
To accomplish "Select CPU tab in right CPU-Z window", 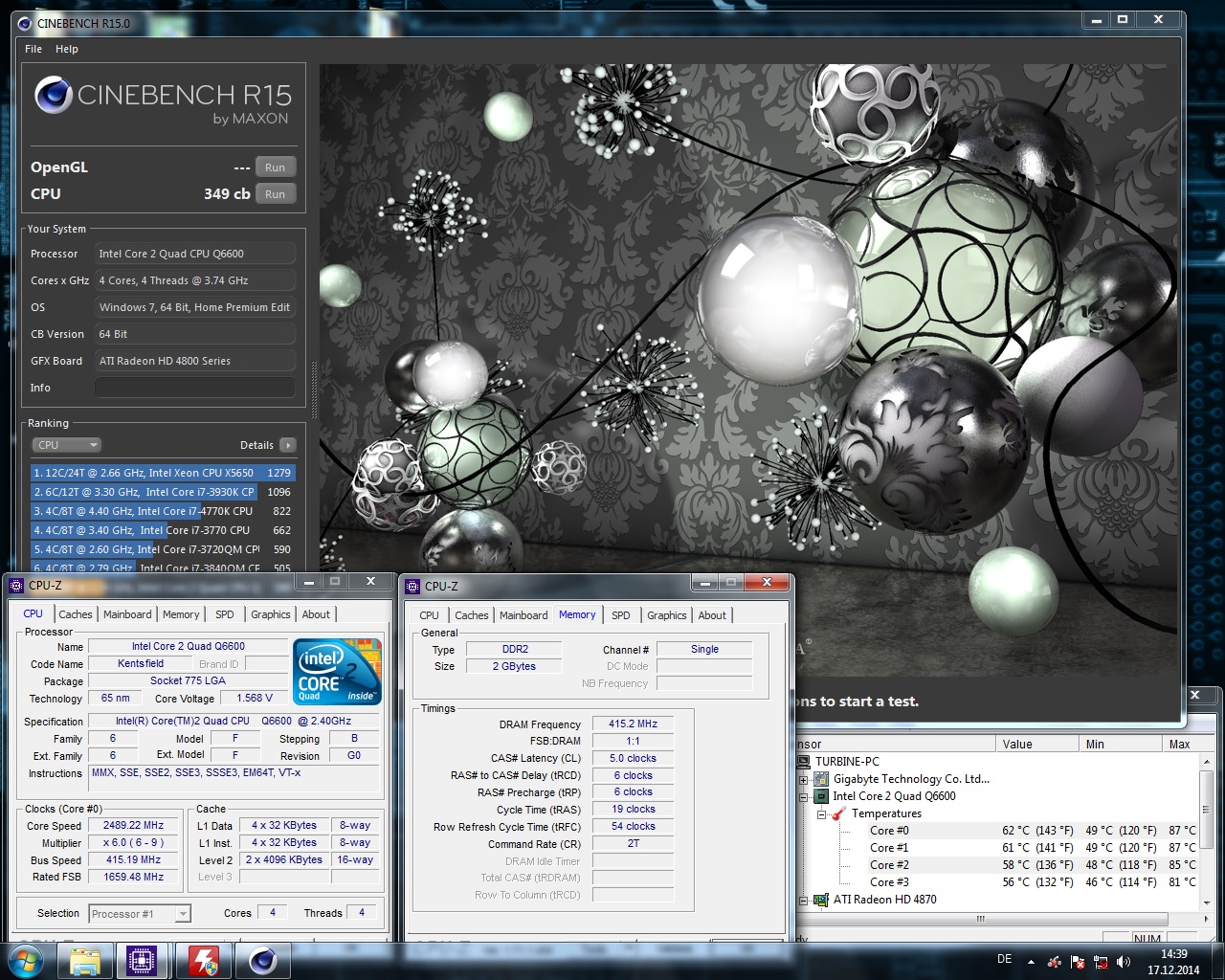I will [x=430, y=615].
